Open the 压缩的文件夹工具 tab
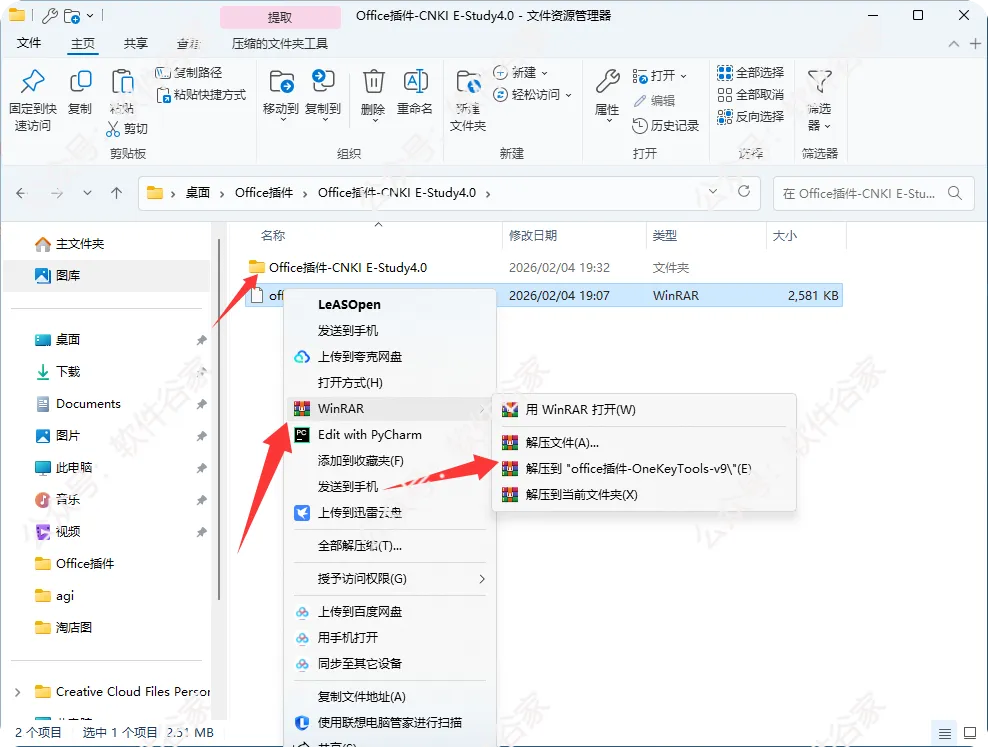The image size is (988, 747). pyautogui.click(x=280, y=43)
